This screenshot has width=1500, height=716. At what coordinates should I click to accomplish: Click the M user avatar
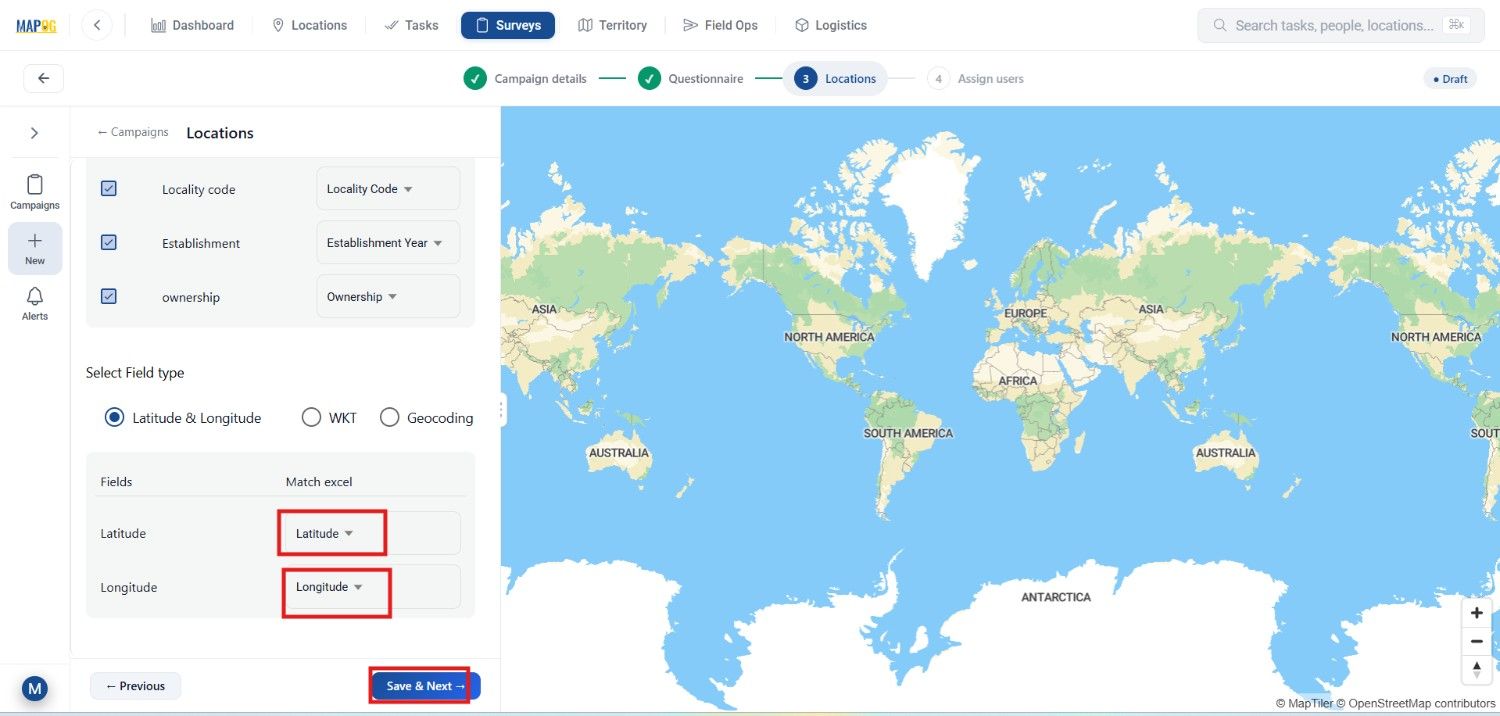[x=35, y=688]
